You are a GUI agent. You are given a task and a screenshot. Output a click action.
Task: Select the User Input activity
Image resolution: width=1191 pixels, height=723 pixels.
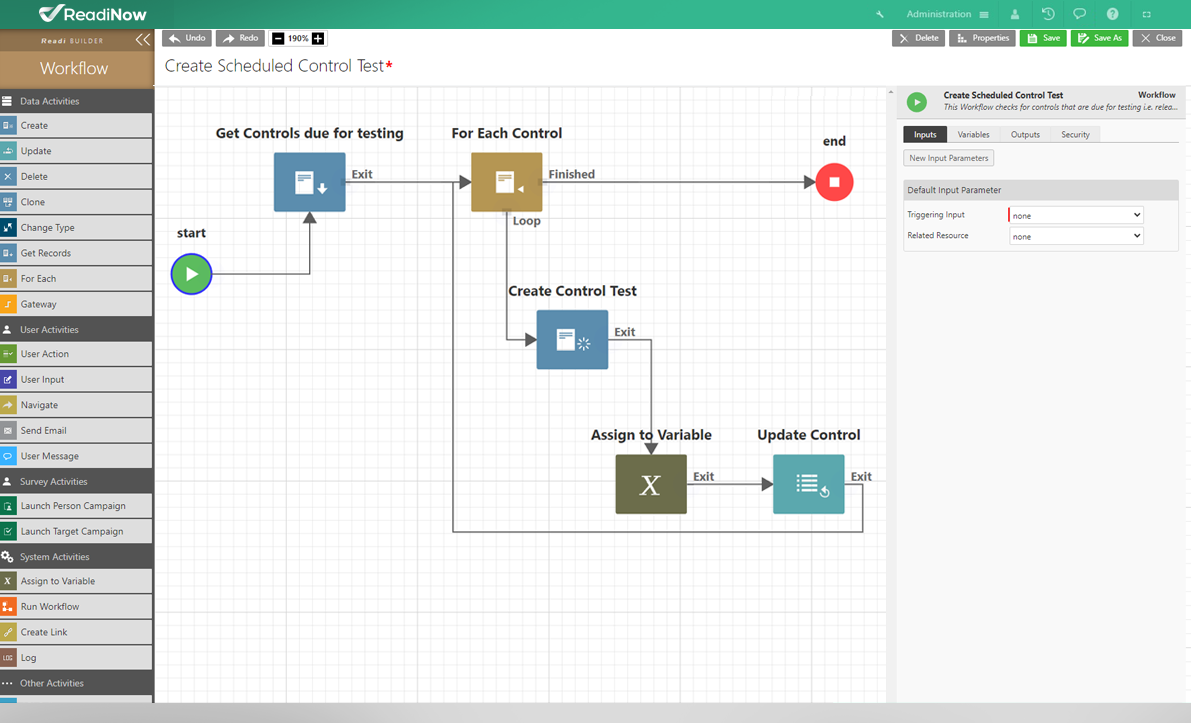click(x=76, y=380)
